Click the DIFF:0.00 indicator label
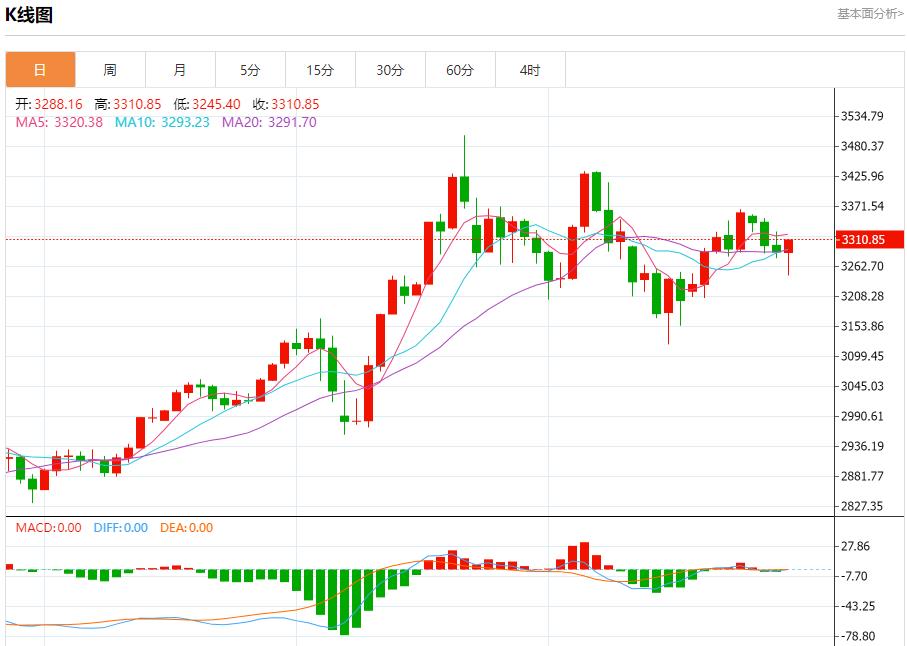 coord(120,528)
